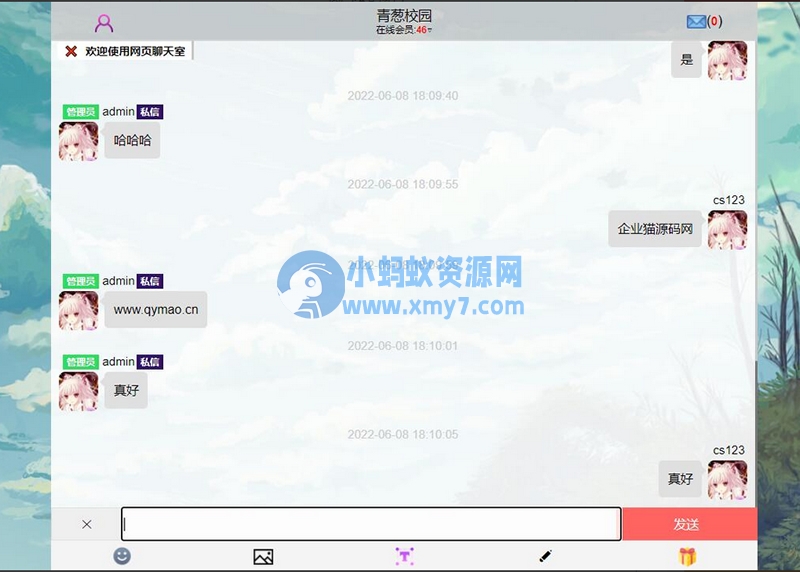Click the 哈哈哈 message bubble

pyautogui.click(x=132, y=140)
